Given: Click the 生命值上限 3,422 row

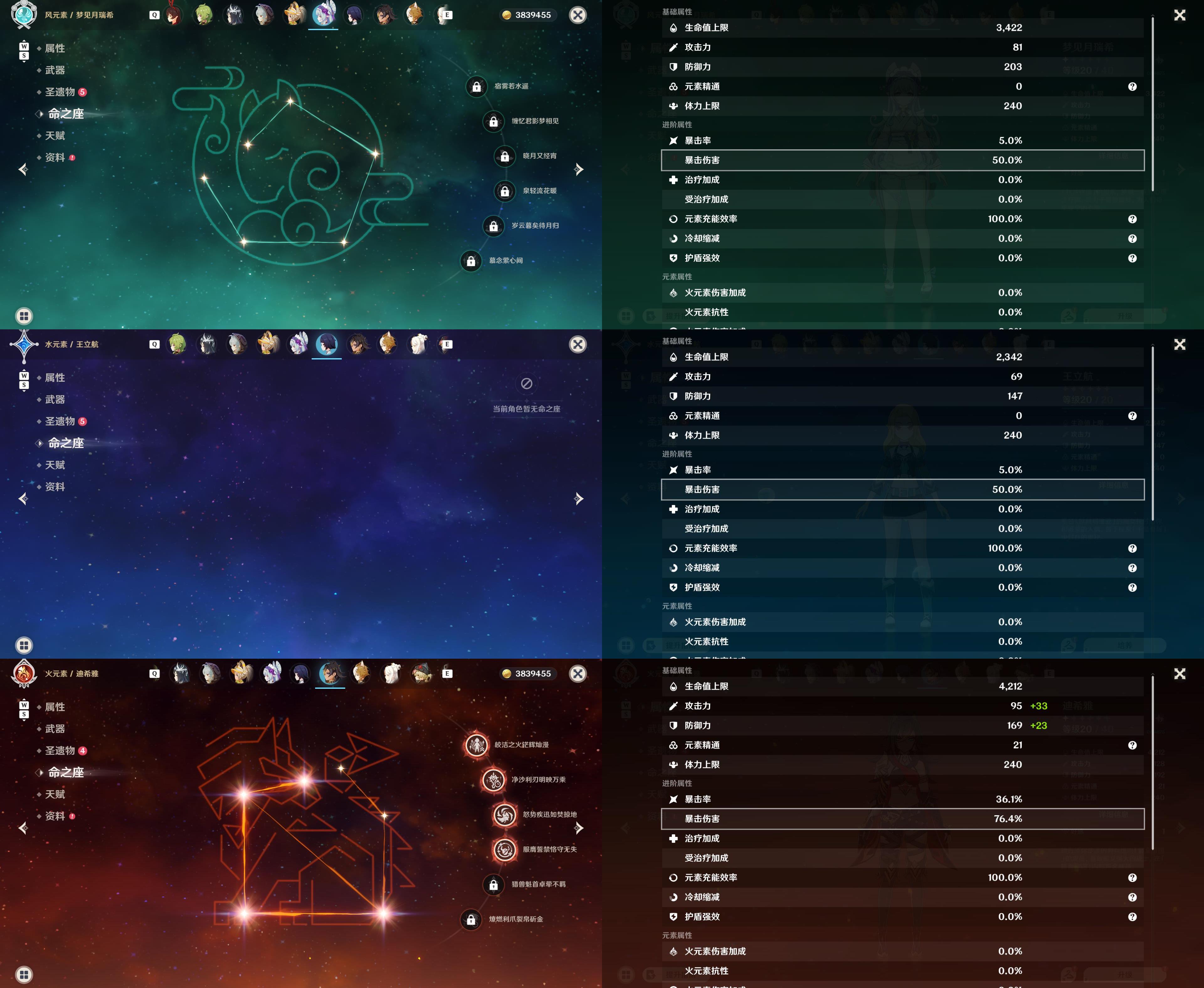Looking at the screenshot, I should pos(902,28).
